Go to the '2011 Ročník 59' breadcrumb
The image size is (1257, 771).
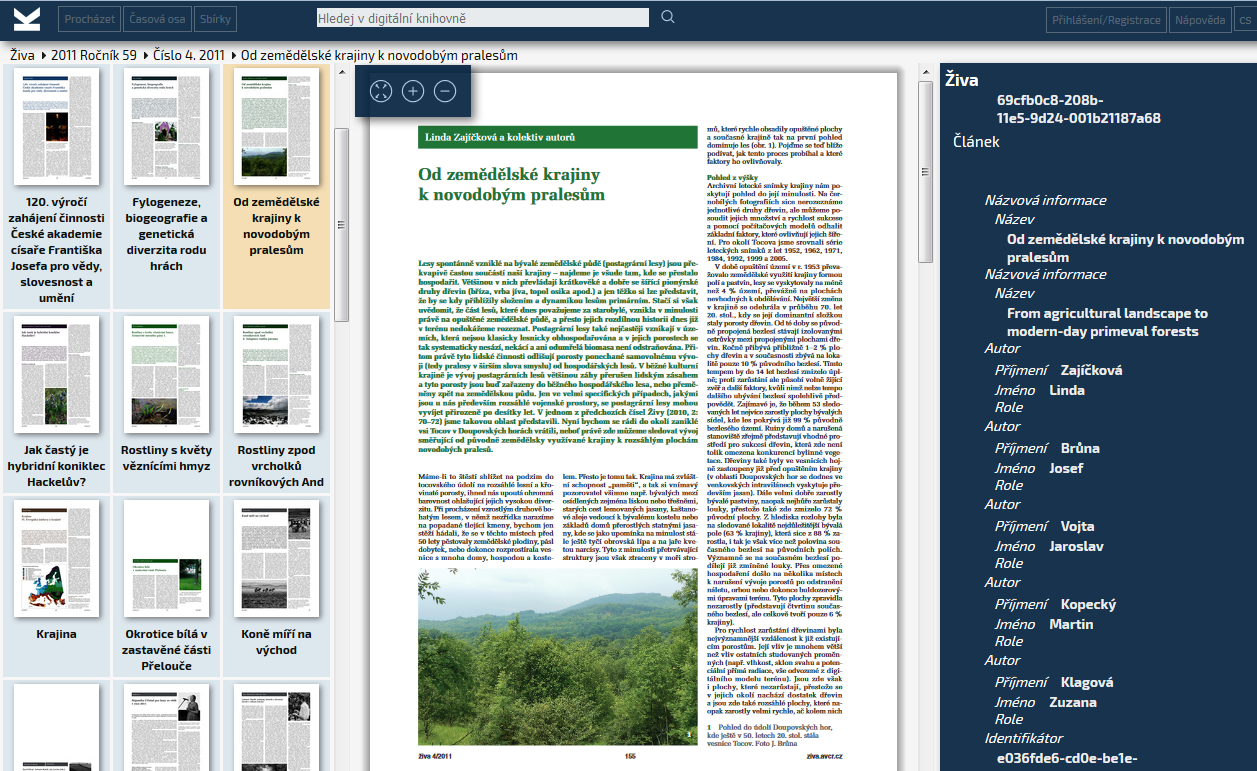click(x=93, y=55)
